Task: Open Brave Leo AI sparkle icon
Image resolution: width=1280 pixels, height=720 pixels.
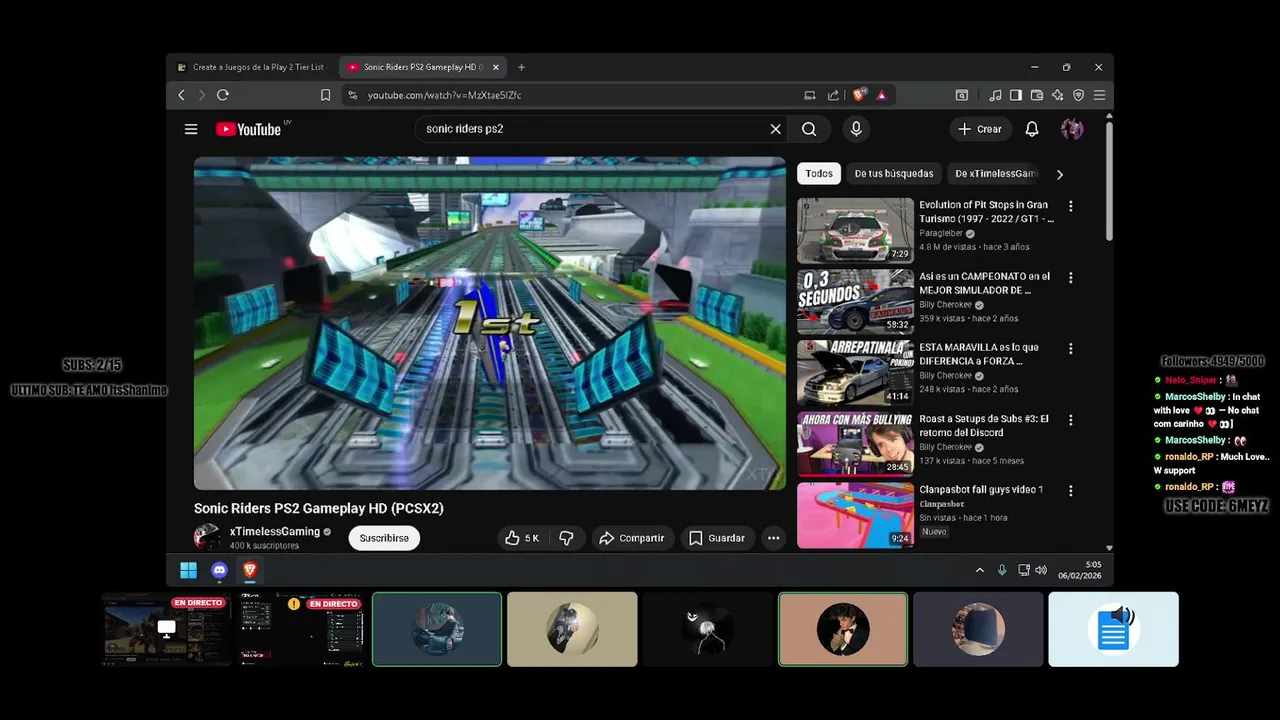Action: tap(1057, 95)
